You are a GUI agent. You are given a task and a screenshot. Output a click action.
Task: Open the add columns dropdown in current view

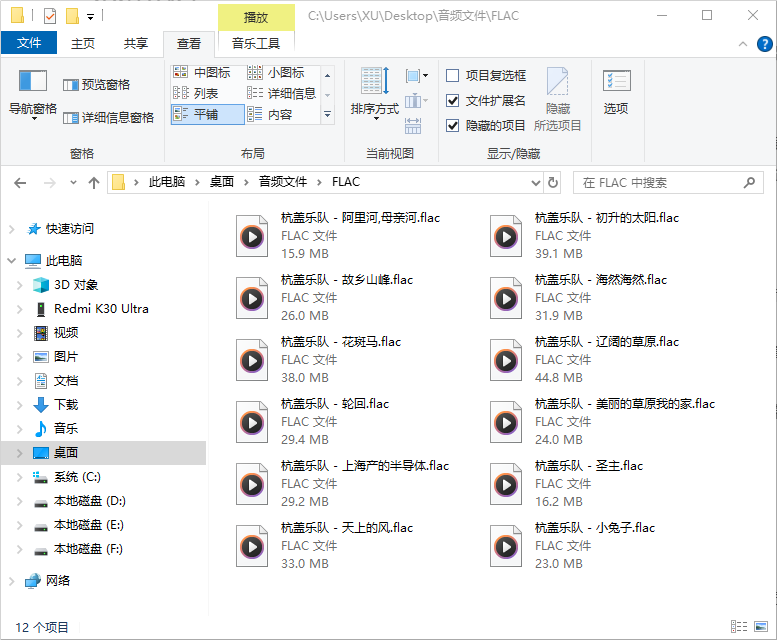[417, 102]
